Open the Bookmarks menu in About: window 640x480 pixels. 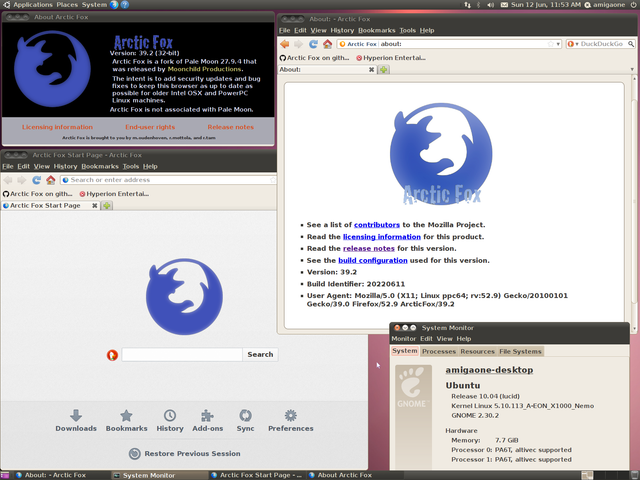pos(377,31)
